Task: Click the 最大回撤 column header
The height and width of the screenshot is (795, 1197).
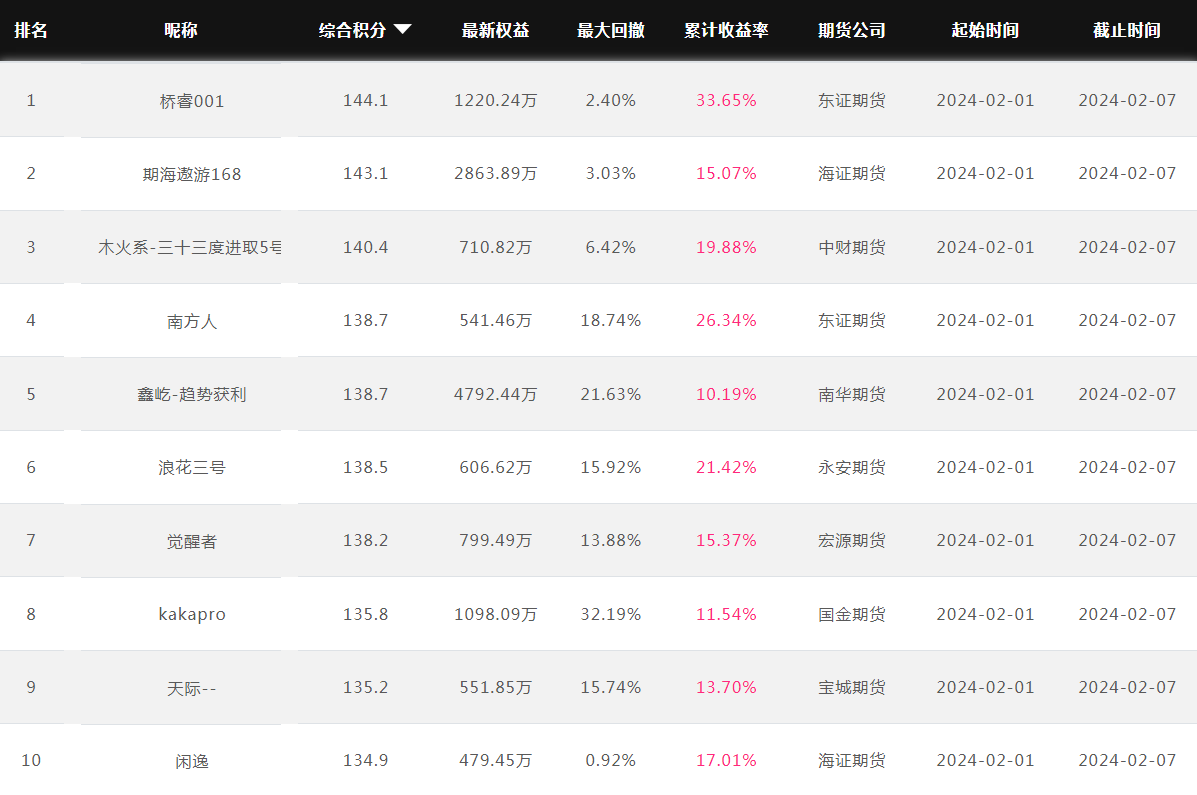Action: pyautogui.click(x=611, y=30)
